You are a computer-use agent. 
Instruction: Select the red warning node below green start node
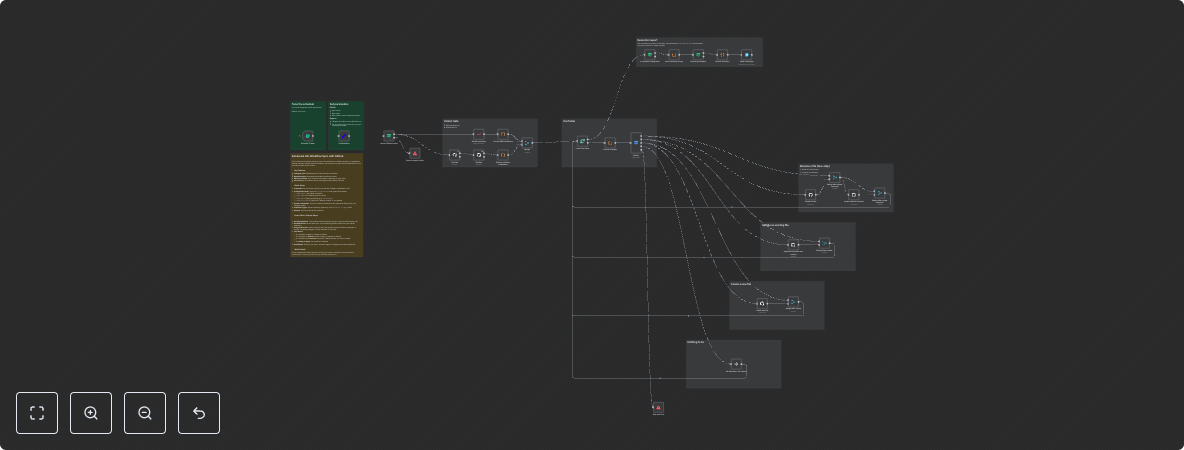pyautogui.click(x=415, y=153)
